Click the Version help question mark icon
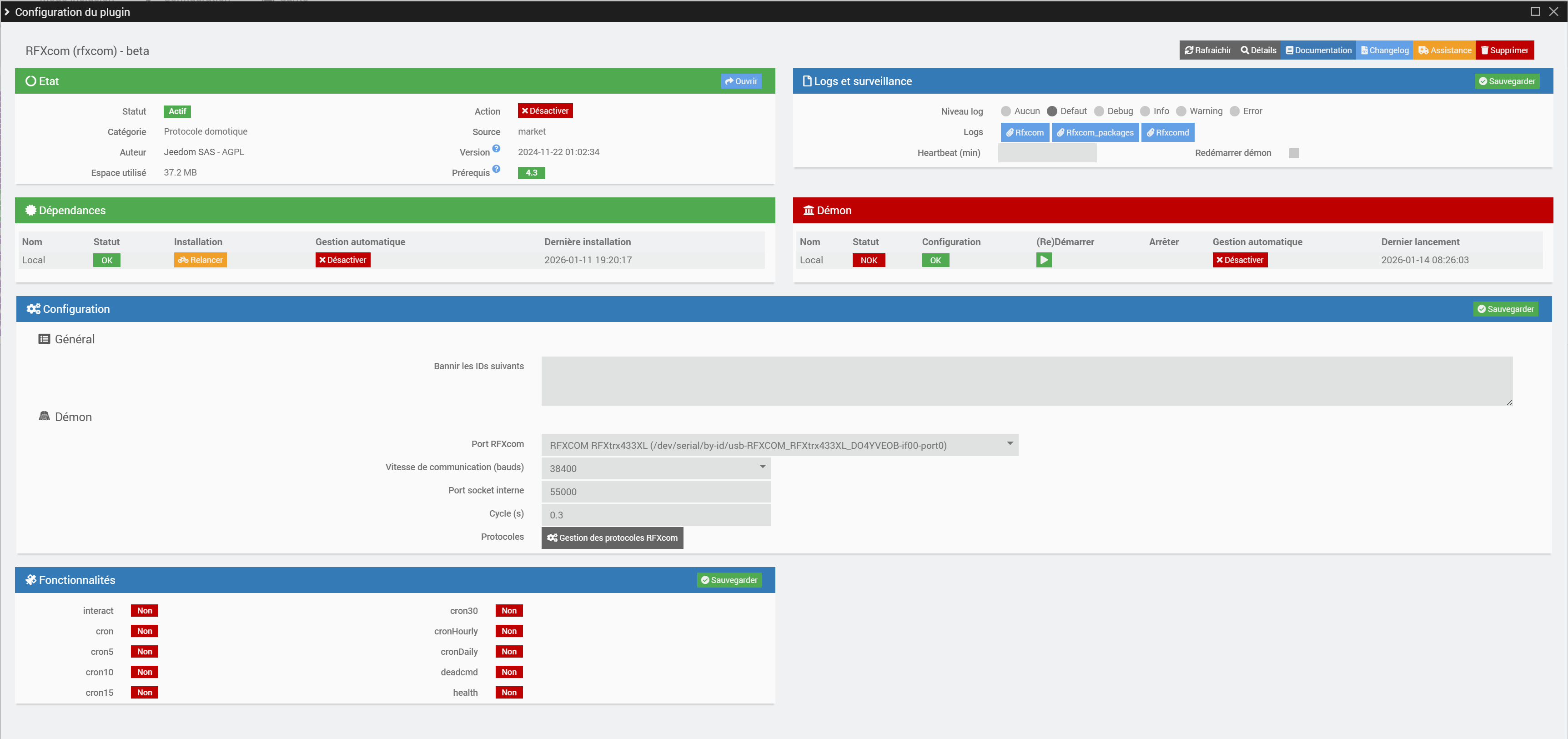Viewport: 1568px width, 739px height. pyautogui.click(x=496, y=149)
